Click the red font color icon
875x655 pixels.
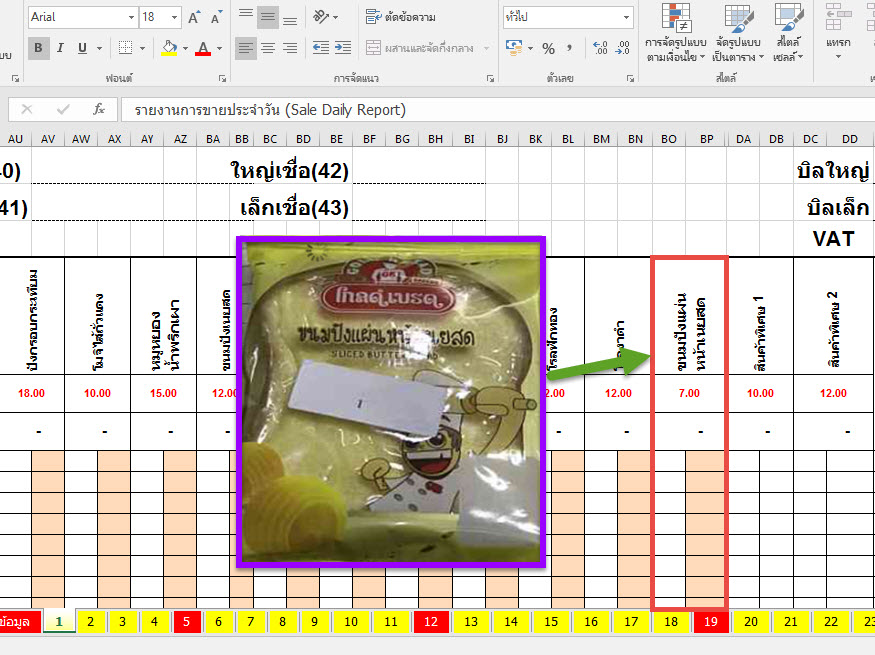tap(204, 48)
